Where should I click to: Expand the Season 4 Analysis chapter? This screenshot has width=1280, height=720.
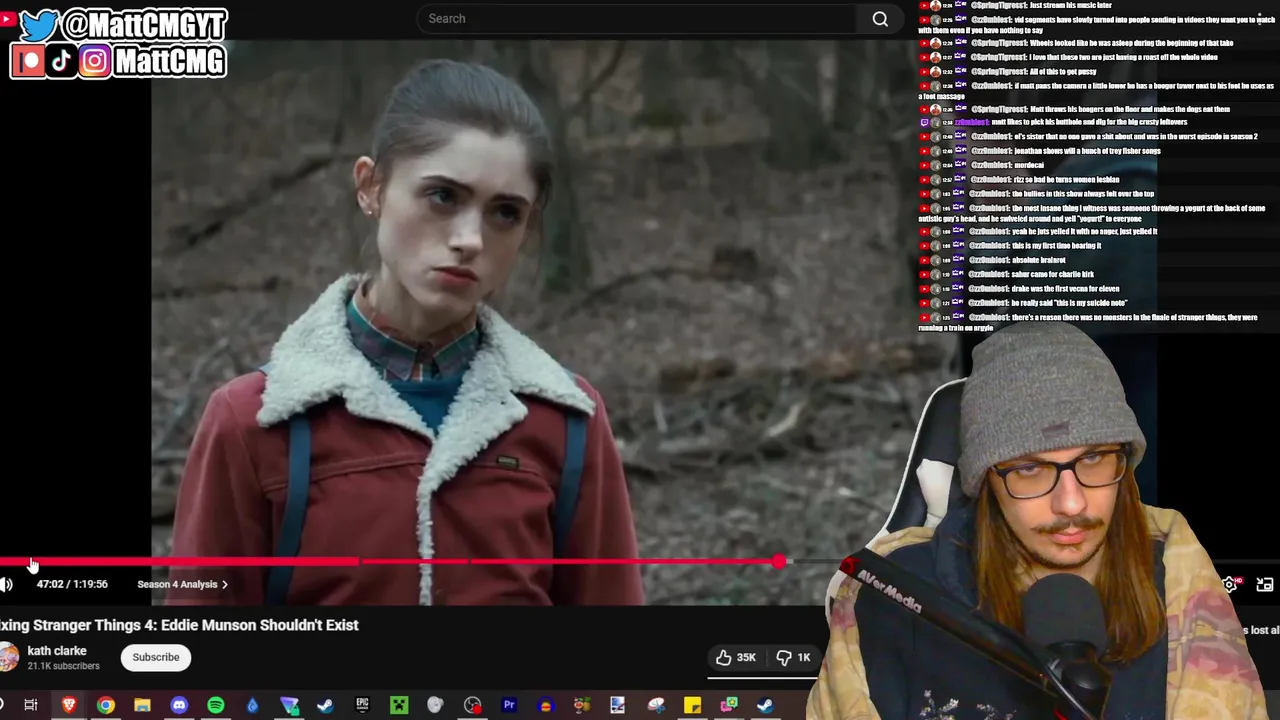click(182, 584)
